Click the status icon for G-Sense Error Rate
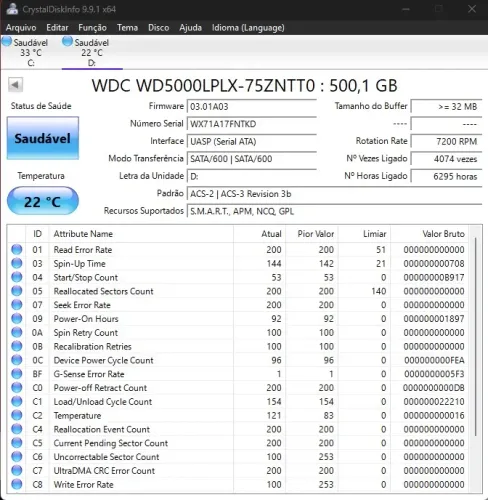The height and width of the screenshot is (500, 488). (x=17, y=374)
